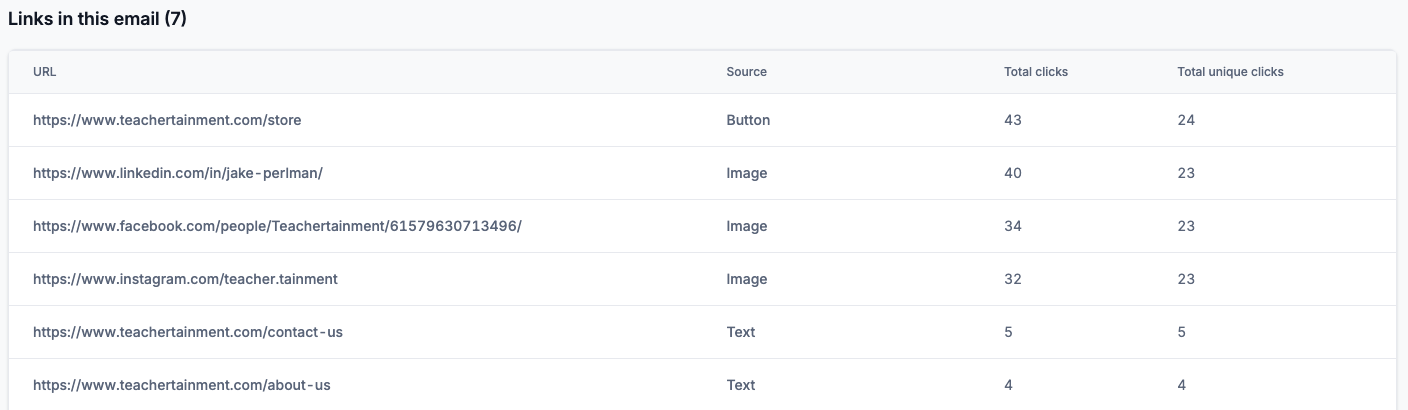Click total clicks value 43
The image size is (1408, 410).
click(x=1013, y=120)
